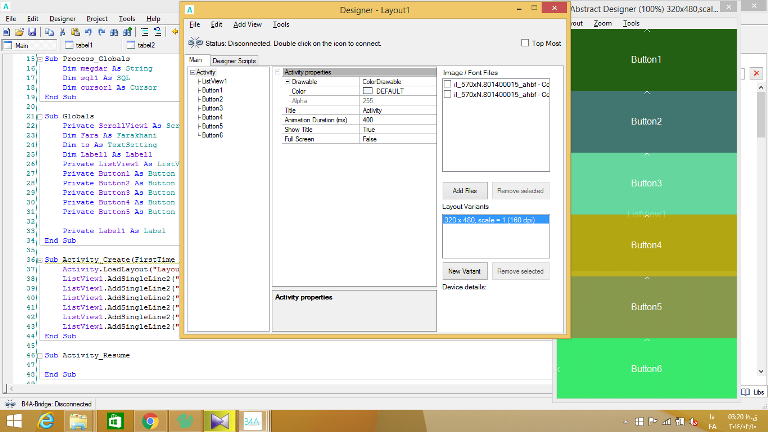Check the first il_570xN file checkbox
The image size is (768, 432).
click(x=447, y=84)
